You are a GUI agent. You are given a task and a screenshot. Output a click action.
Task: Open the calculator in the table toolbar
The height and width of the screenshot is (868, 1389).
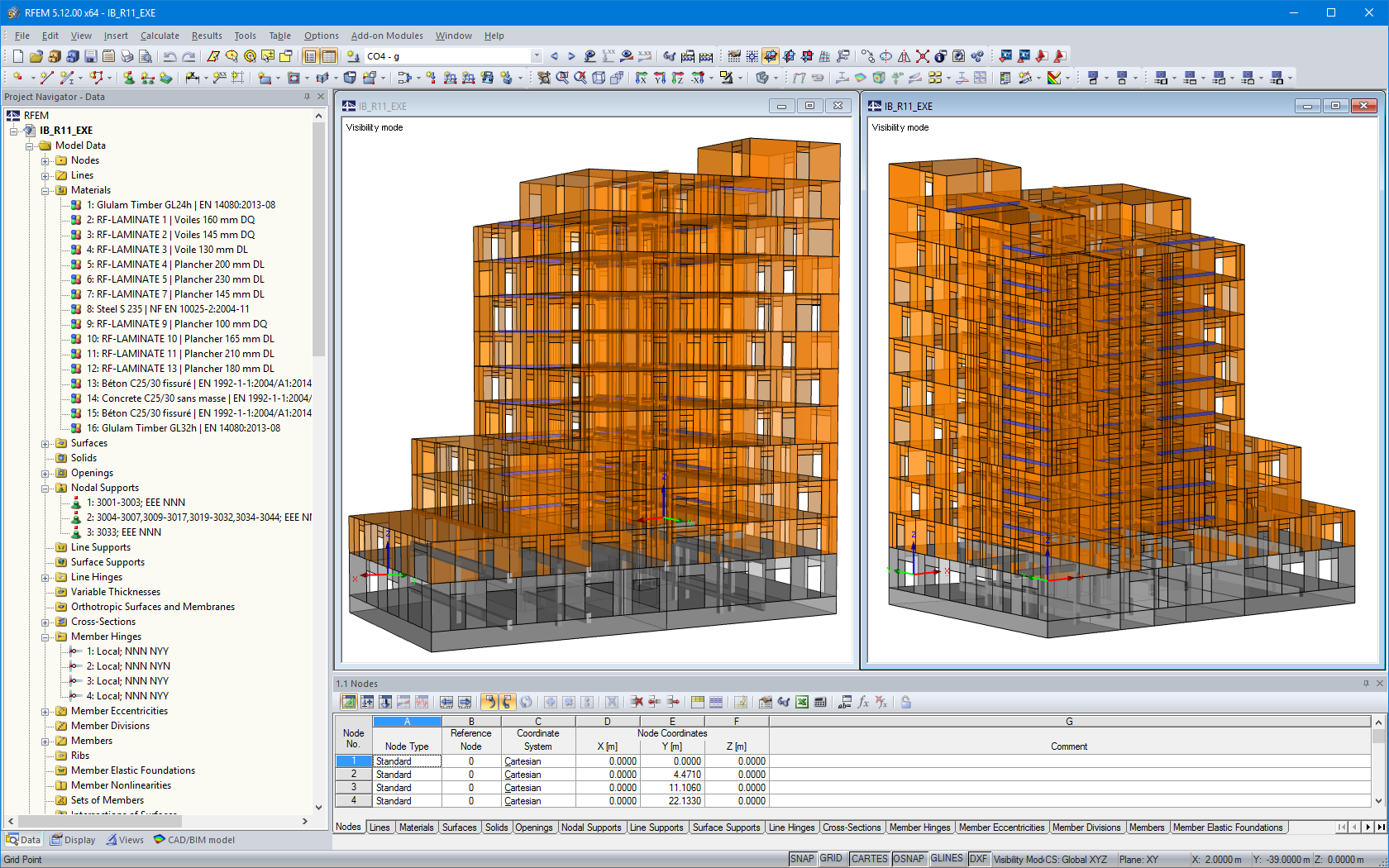point(819,702)
